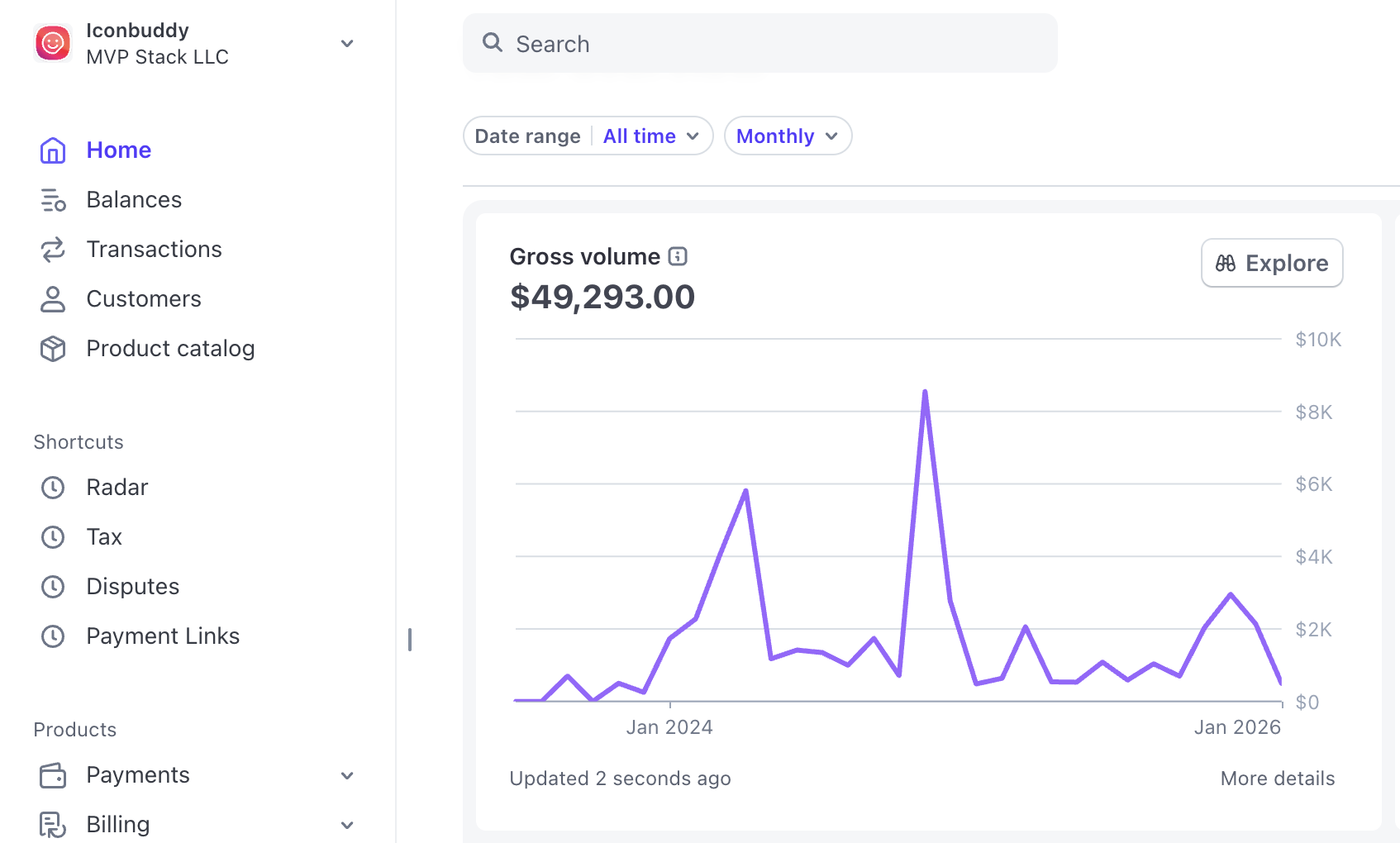Click the clock icon beside Radar
Viewport: 1400px width, 843px height.
[53, 488]
